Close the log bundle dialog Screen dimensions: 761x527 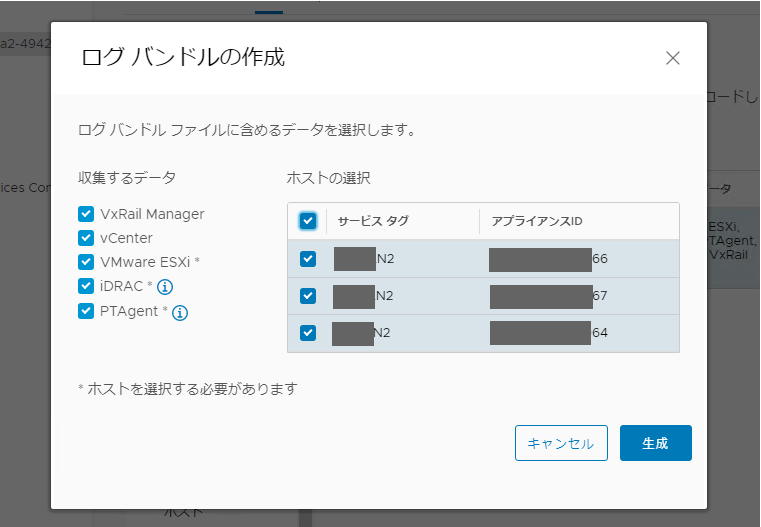(673, 58)
